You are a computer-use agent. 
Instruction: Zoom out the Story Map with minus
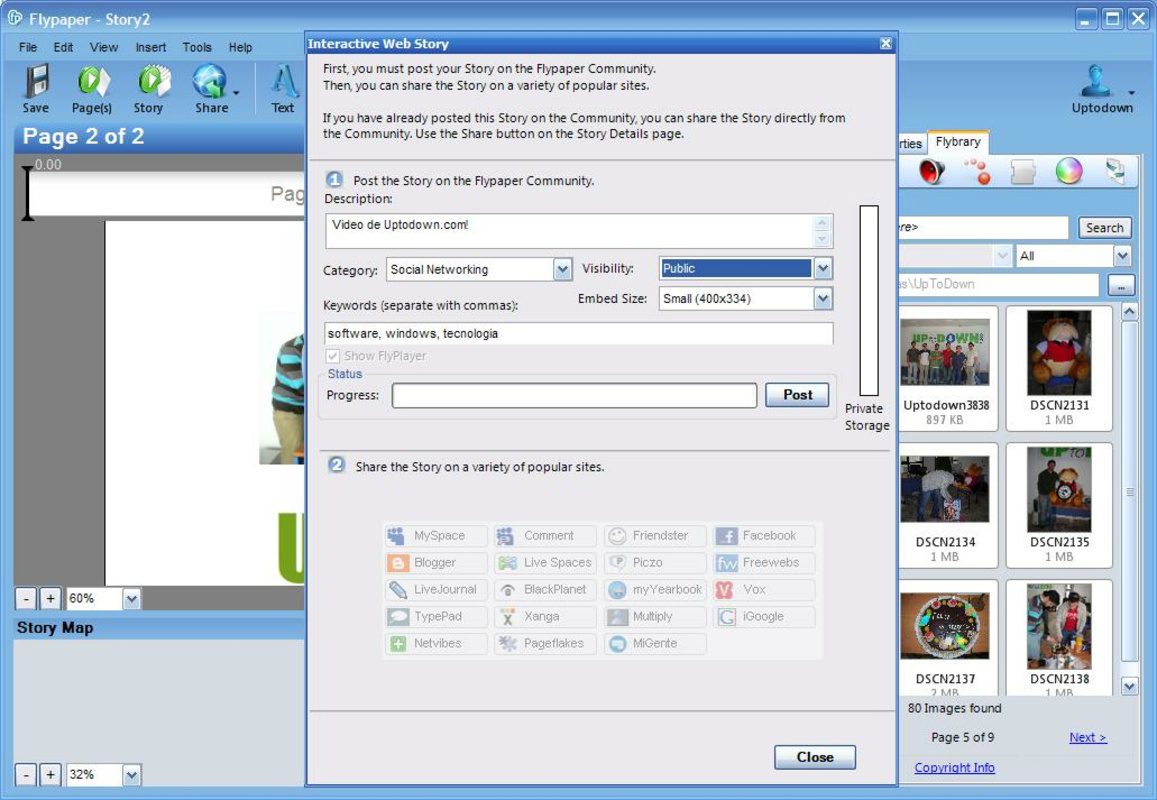(26, 774)
